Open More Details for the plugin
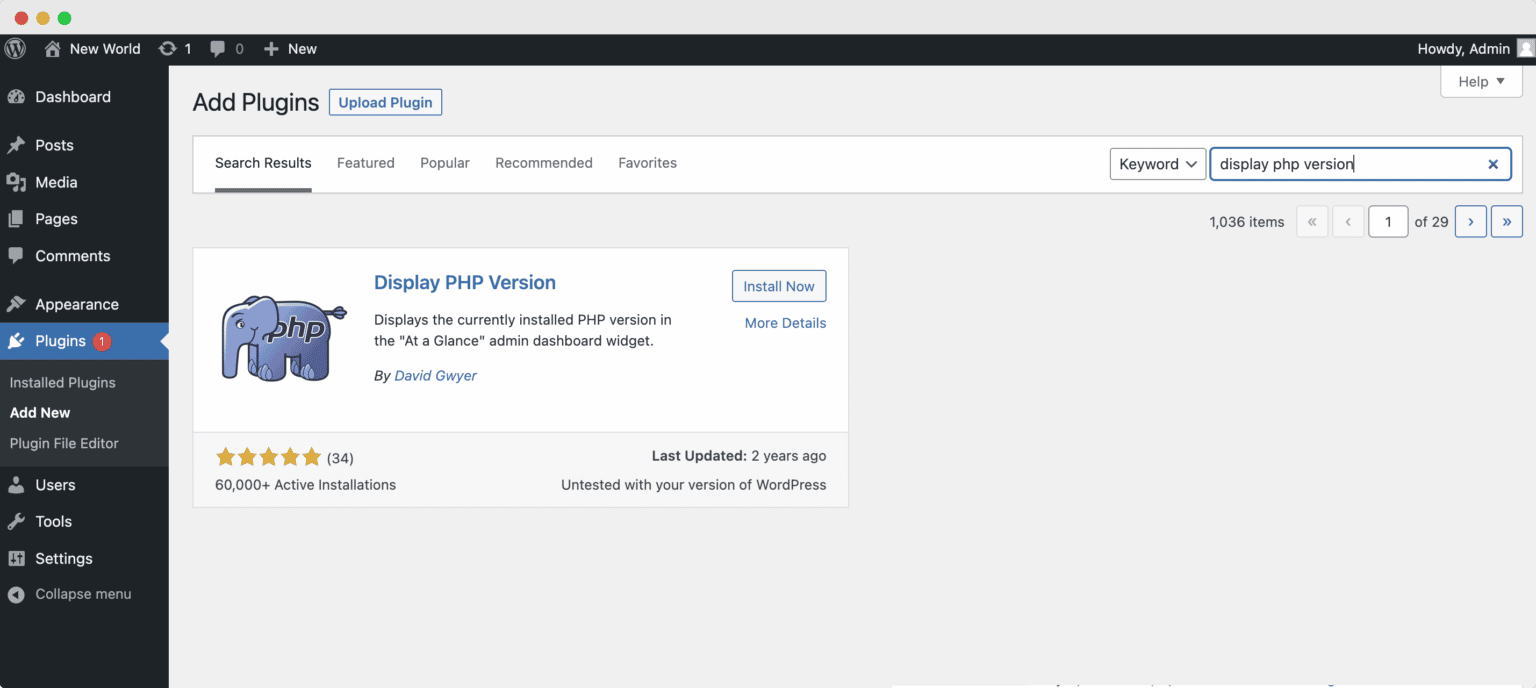The image size is (1536, 688). click(x=785, y=323)
